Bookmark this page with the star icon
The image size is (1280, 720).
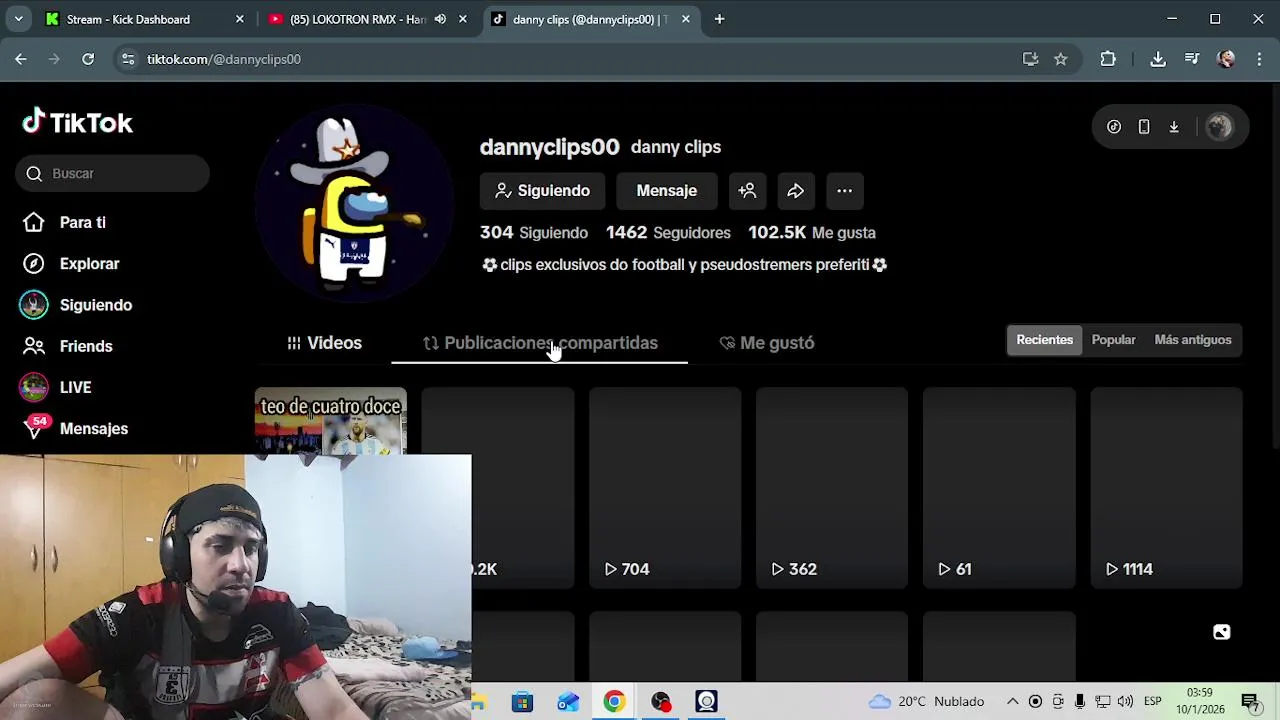click(x=1061, y=59)
